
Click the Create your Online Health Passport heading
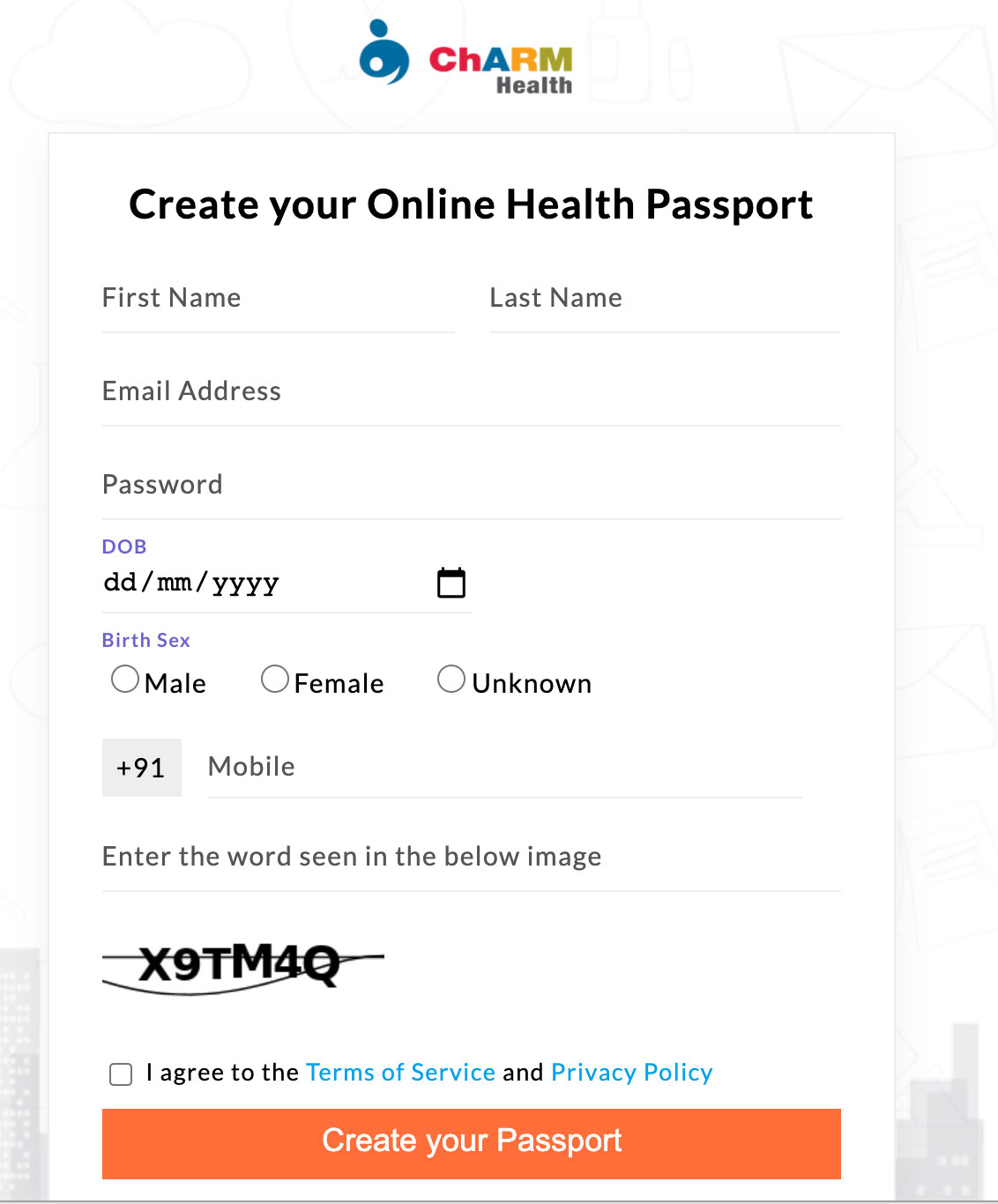(472, 204)
